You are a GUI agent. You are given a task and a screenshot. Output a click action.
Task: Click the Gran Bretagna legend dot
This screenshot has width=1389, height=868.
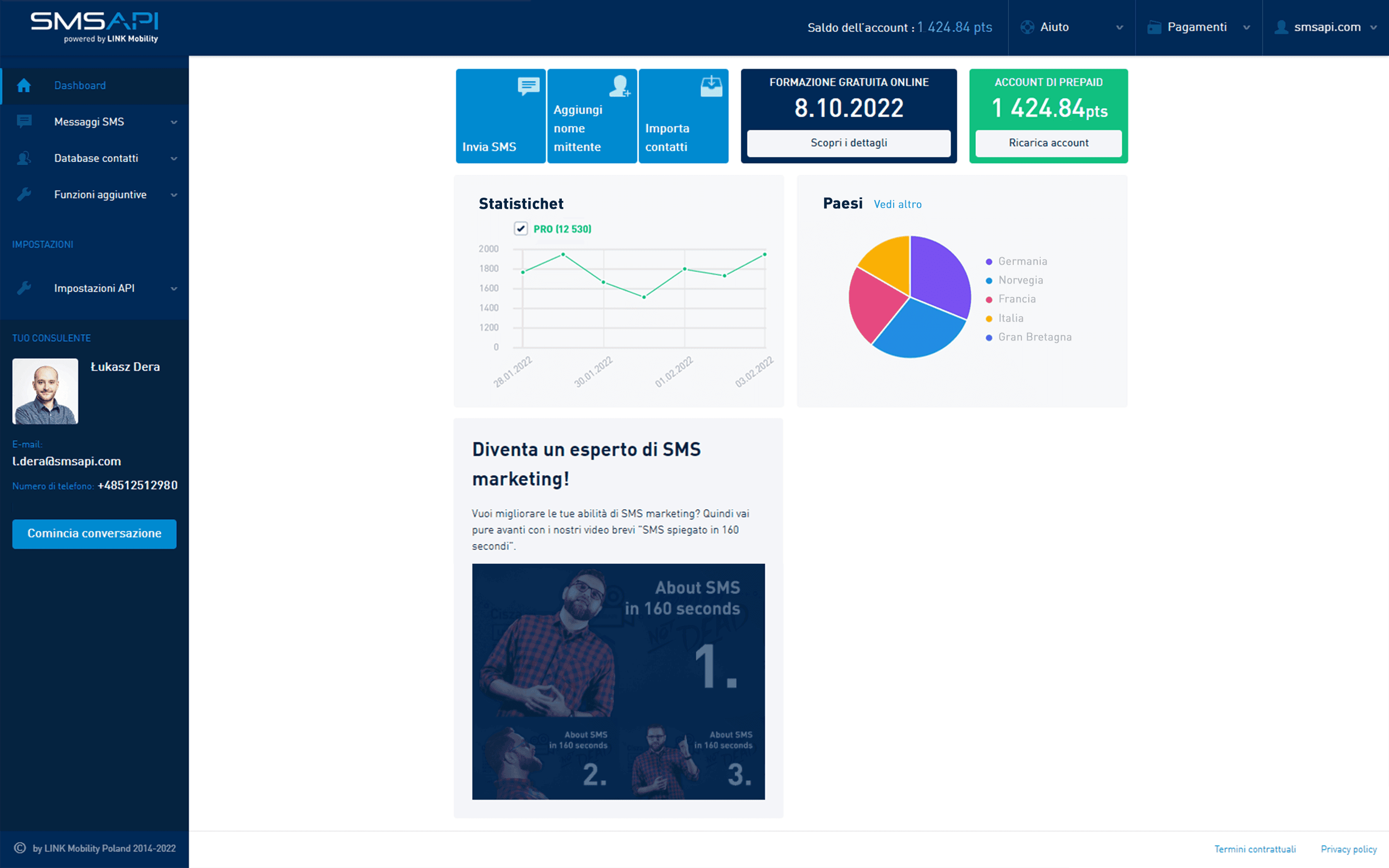pyautogui.click(x=989, y=338)
